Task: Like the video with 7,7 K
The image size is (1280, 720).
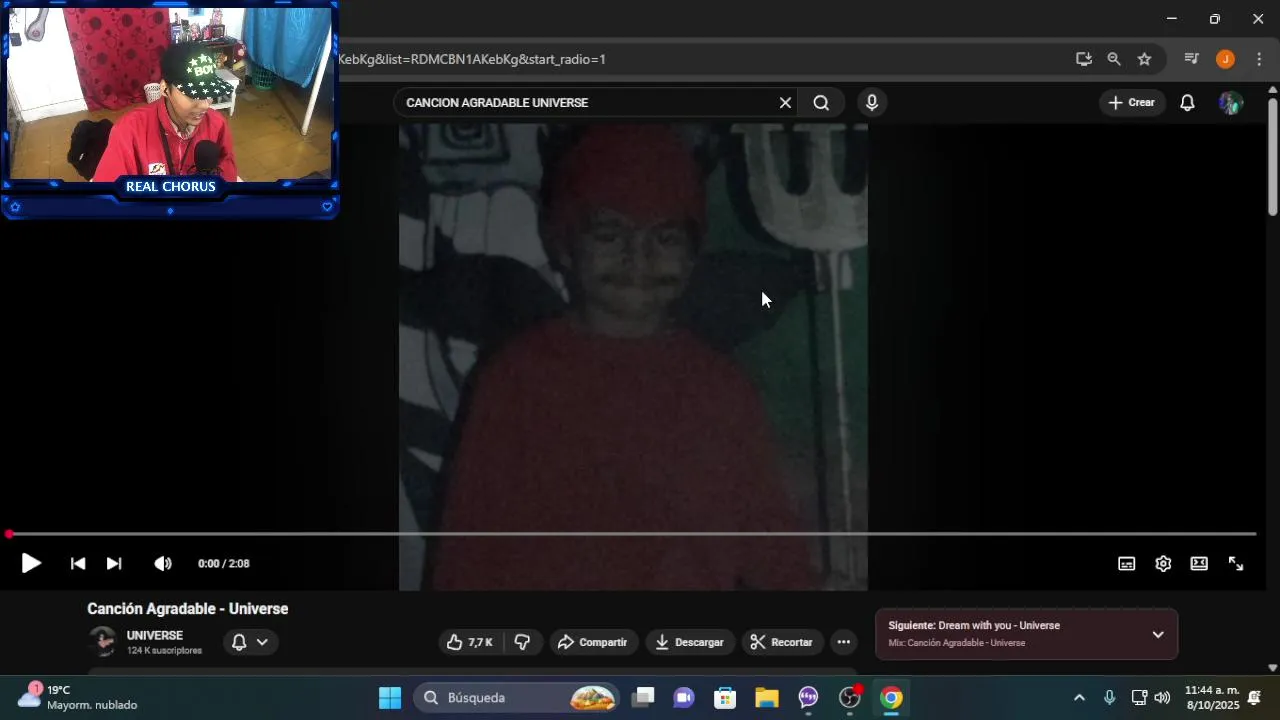Action: pos(469,642)
